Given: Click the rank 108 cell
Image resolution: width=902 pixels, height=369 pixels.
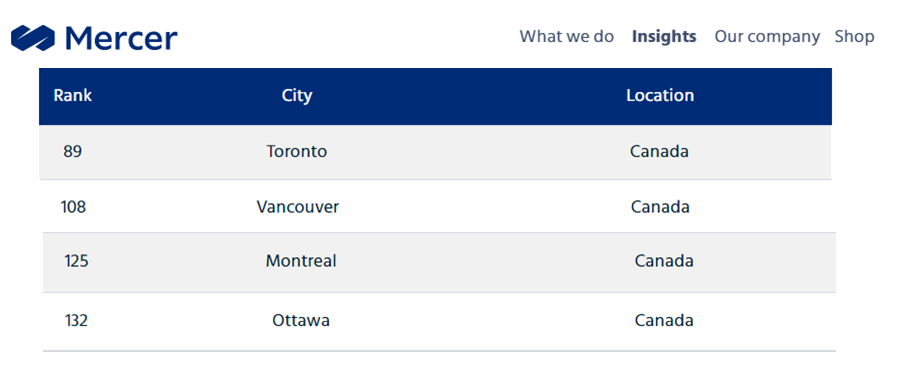Looking at the screenshot, I should tap(73, 207).
